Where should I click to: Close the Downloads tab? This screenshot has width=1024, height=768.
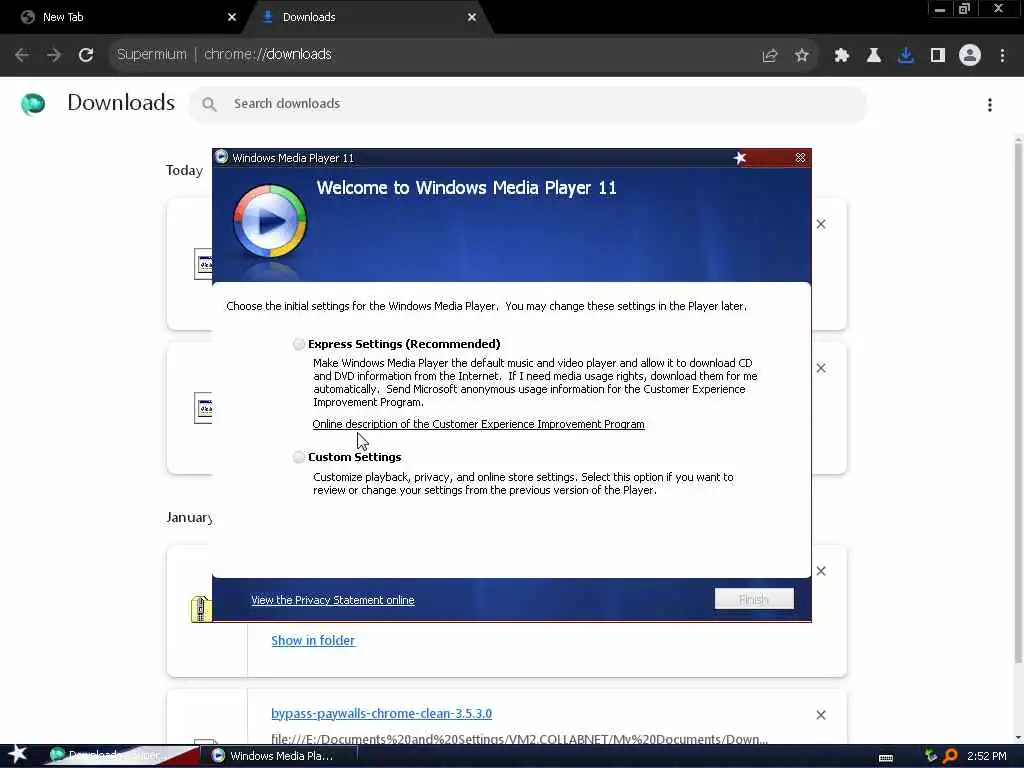(472, 17)
